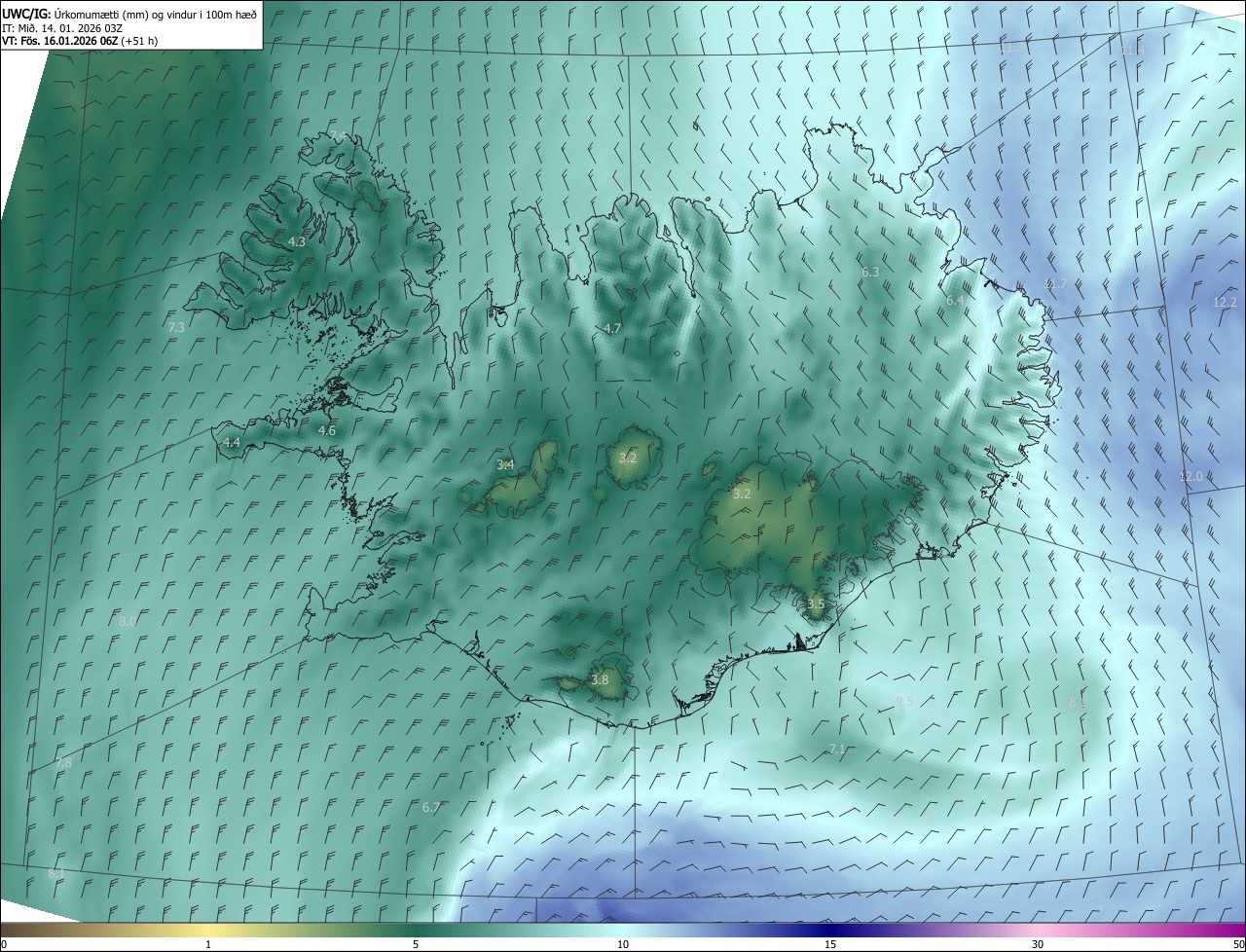The height and width of the screenshot is (952, 1246).
Task: Click the 3.5 value near southeast coast
Action: click(816, 604)
